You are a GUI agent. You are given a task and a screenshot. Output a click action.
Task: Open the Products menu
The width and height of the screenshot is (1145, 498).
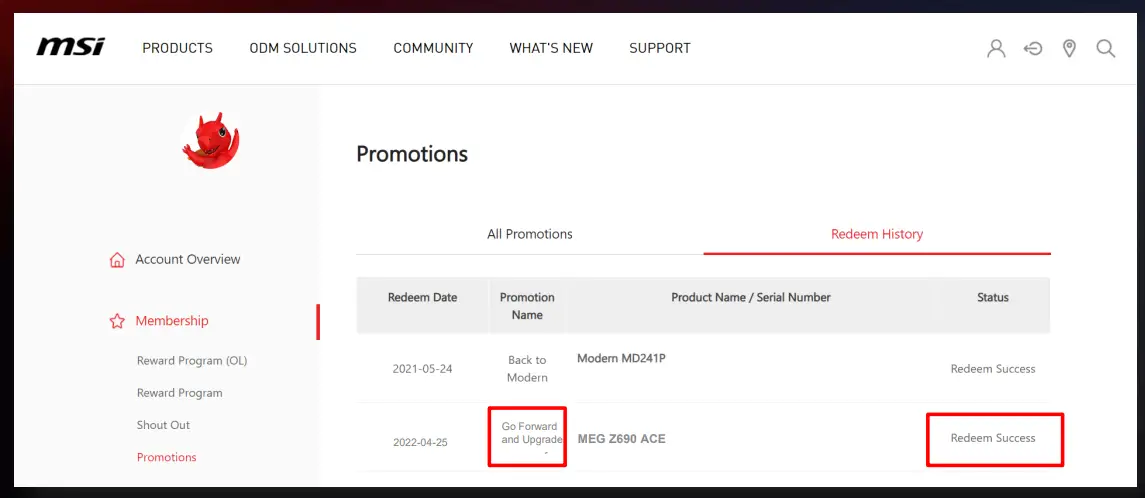point(177,48)
